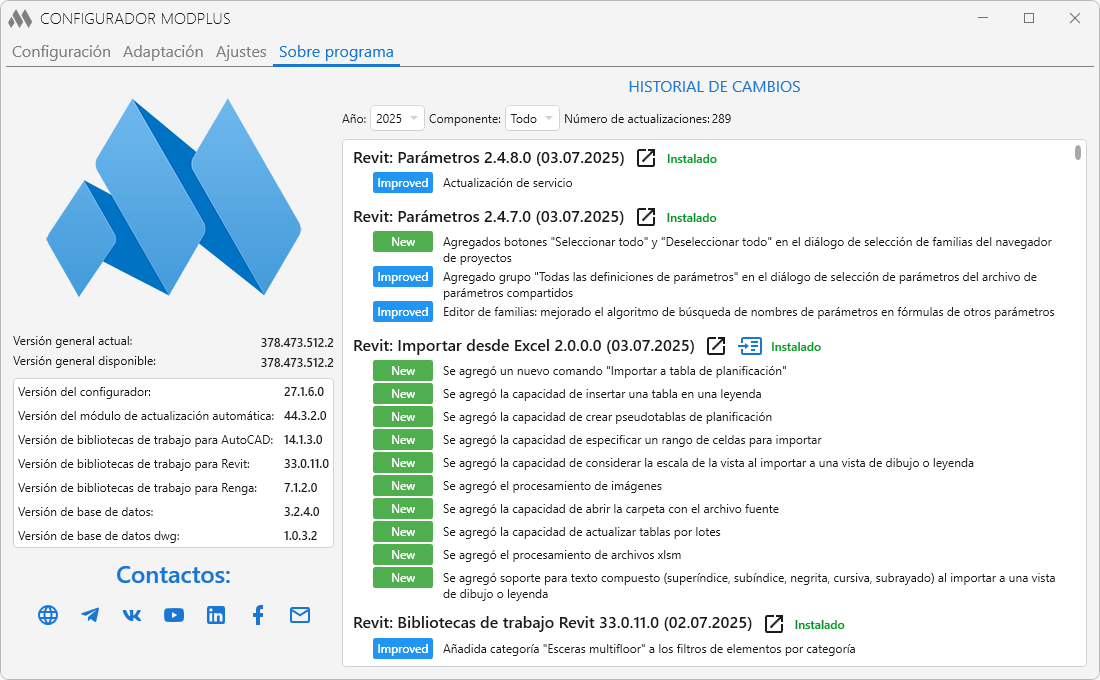Viewport: 1100px width, 680px height.
Task: Click Improved badge for Actualización de servicio
Action: pos(403,183)
